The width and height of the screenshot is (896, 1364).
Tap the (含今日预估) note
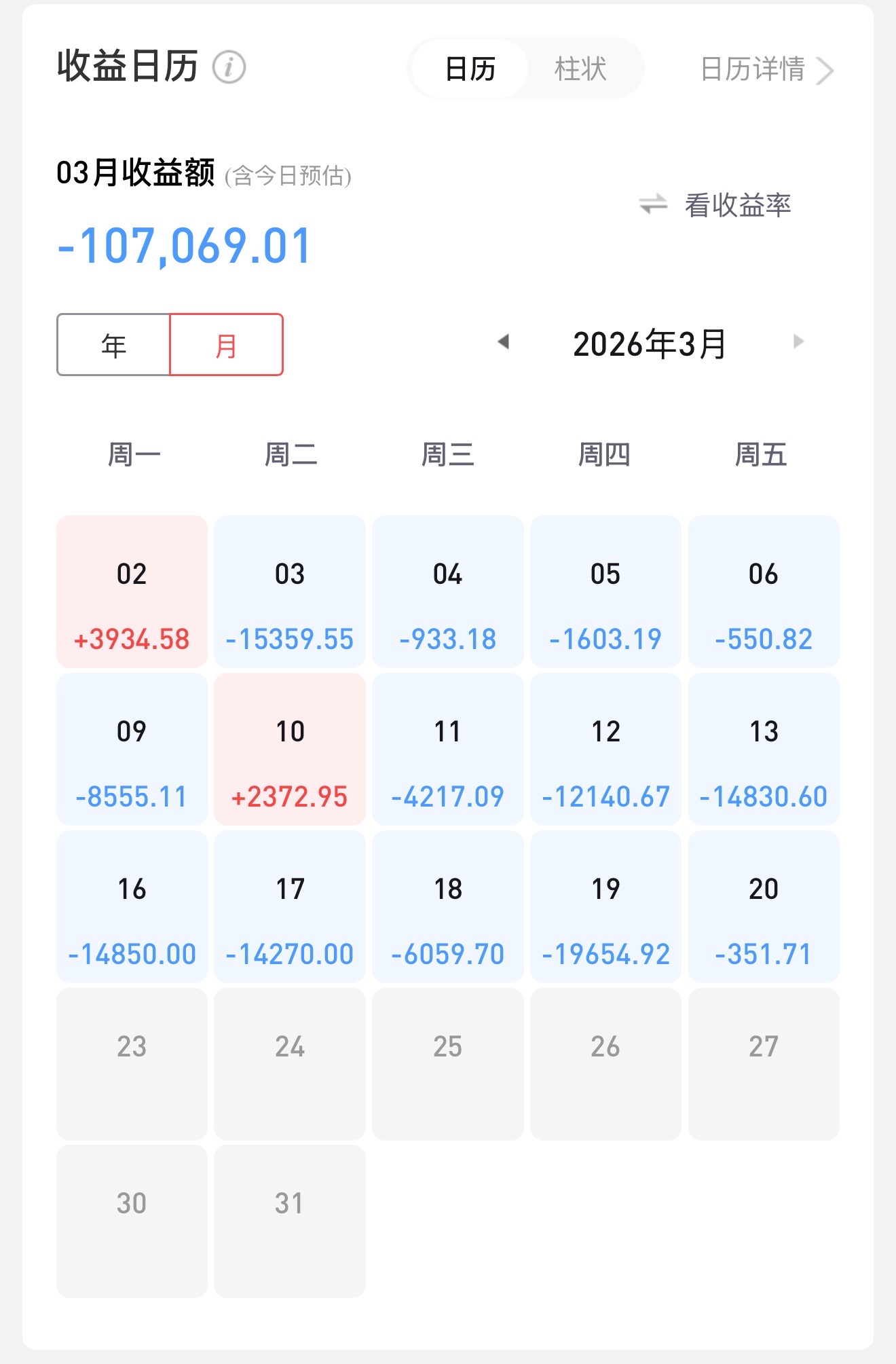click(288, 176)
